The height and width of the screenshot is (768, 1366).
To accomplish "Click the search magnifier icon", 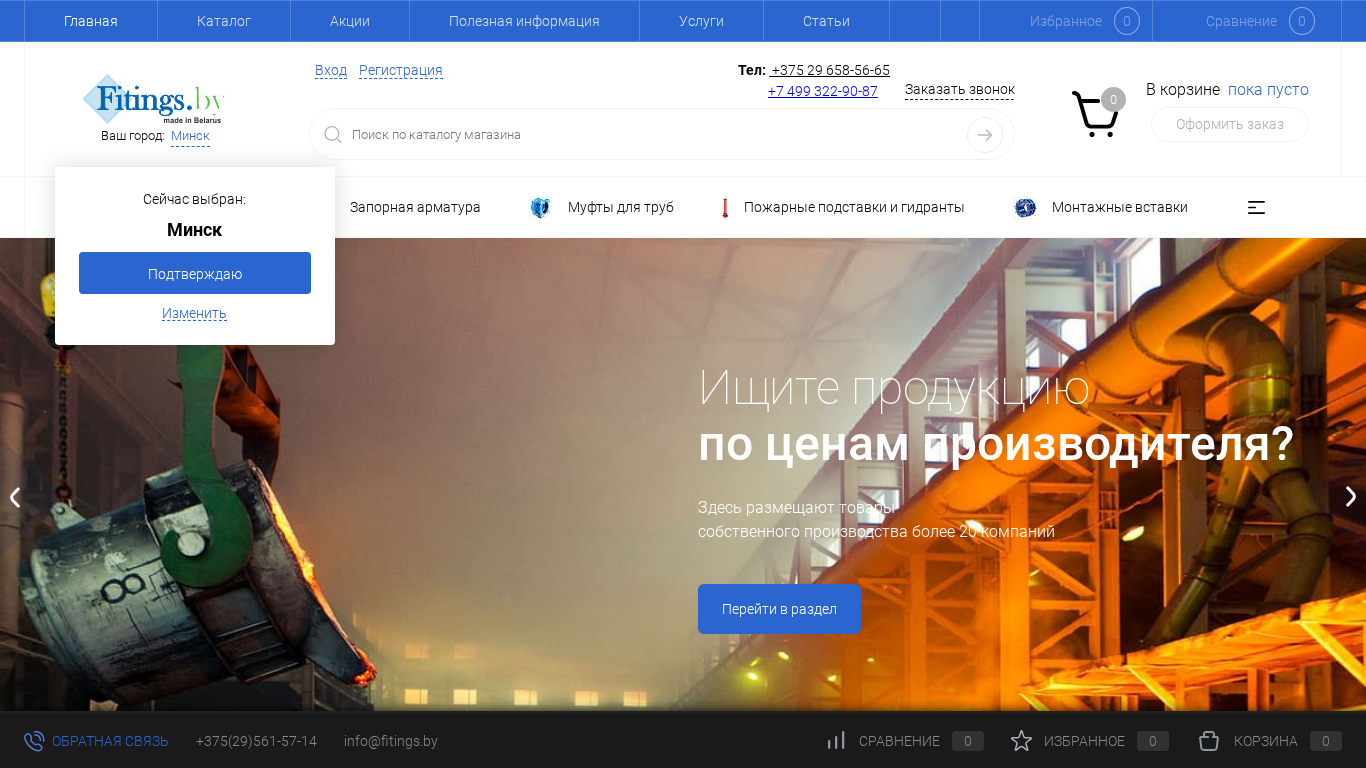I will coord(333,135).
